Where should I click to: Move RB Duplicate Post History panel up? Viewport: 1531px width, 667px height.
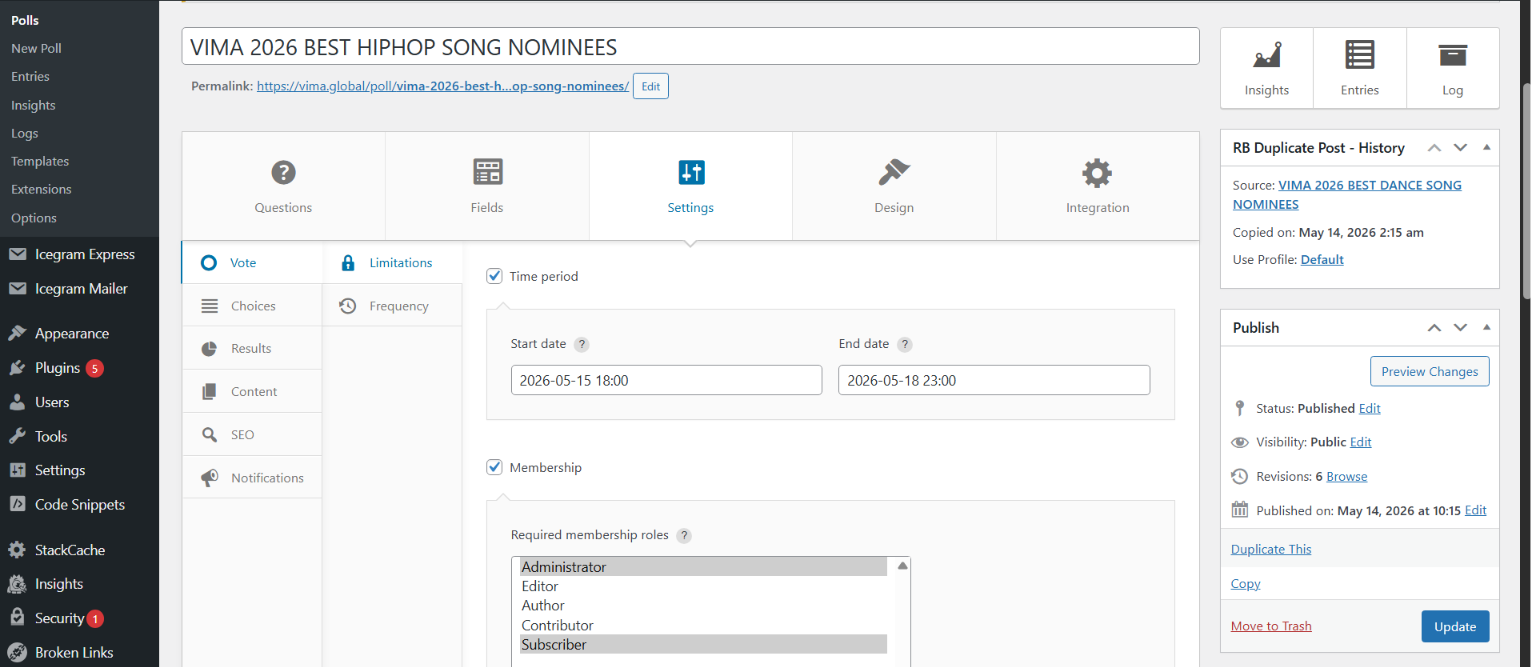[1434, 148]
